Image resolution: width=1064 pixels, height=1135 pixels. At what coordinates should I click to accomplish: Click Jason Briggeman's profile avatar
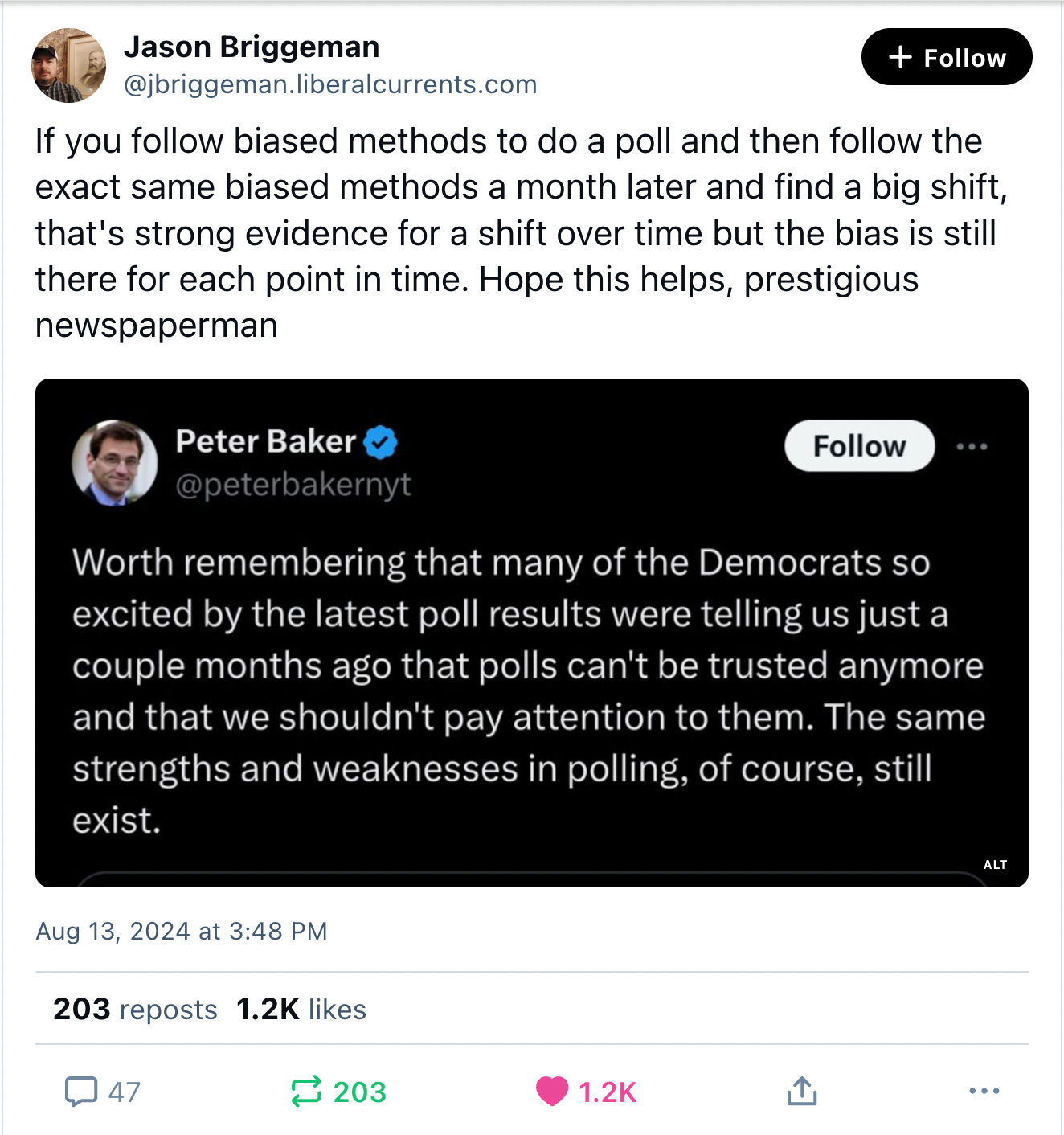[68, 64]
